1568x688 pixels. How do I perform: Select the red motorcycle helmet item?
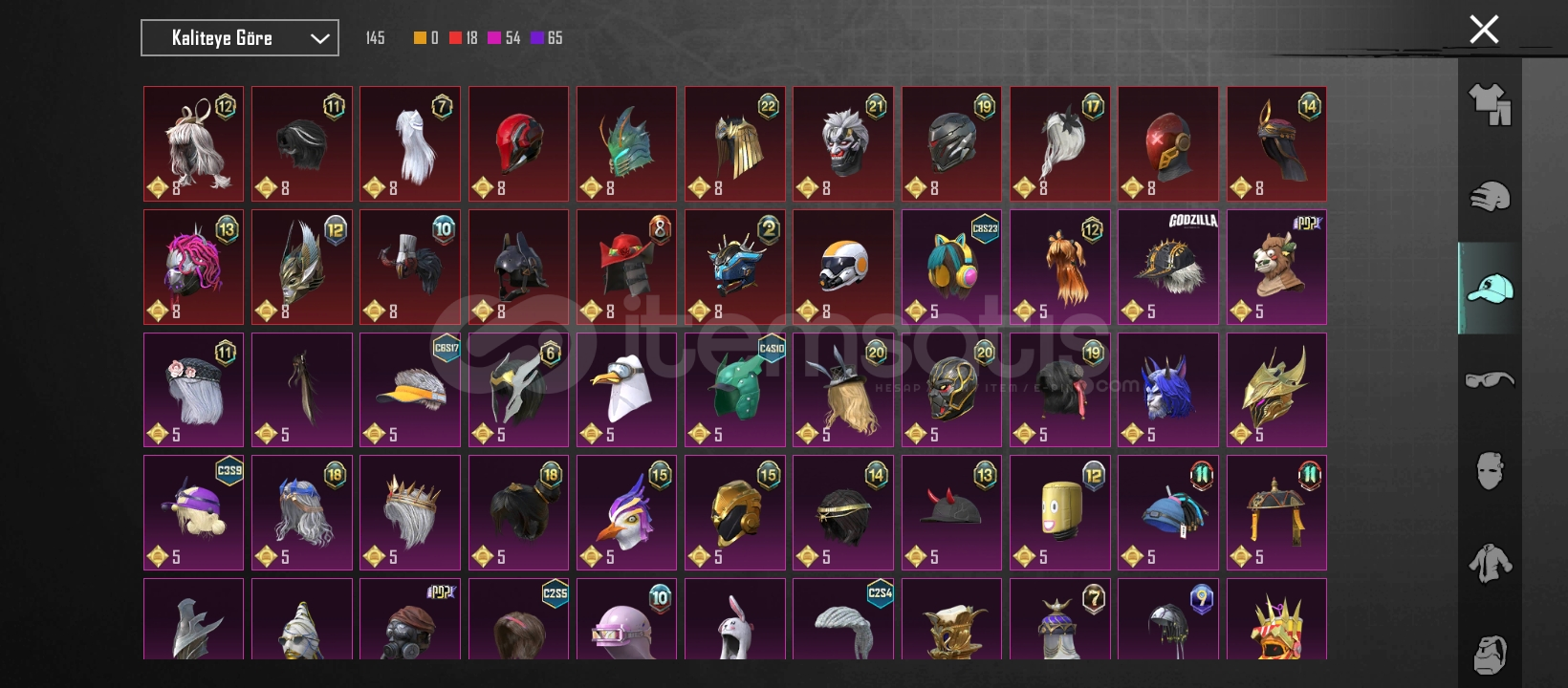[x=518, y=144]
